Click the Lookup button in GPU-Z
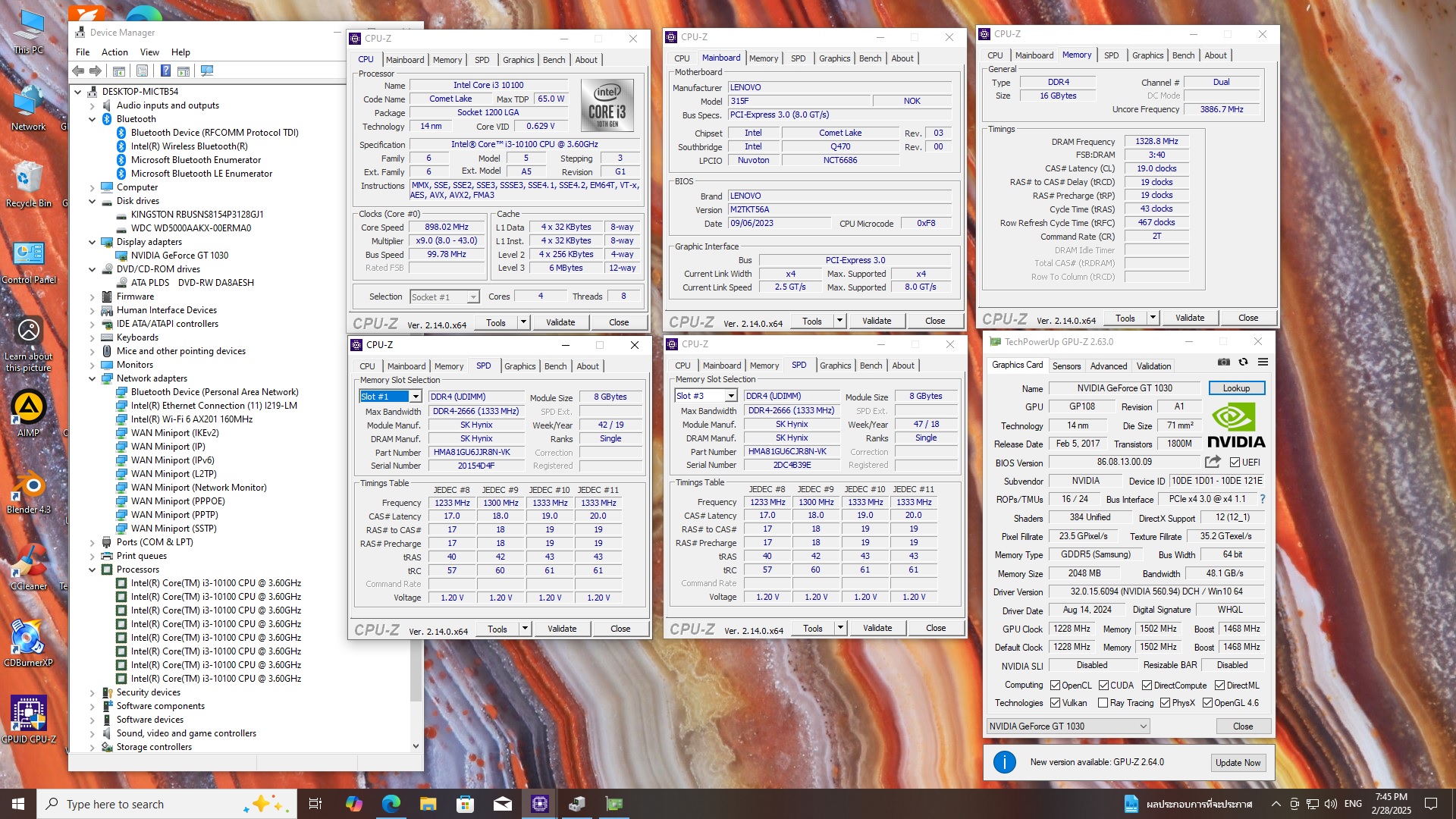1456x819 pixels. coord(1236,388)
